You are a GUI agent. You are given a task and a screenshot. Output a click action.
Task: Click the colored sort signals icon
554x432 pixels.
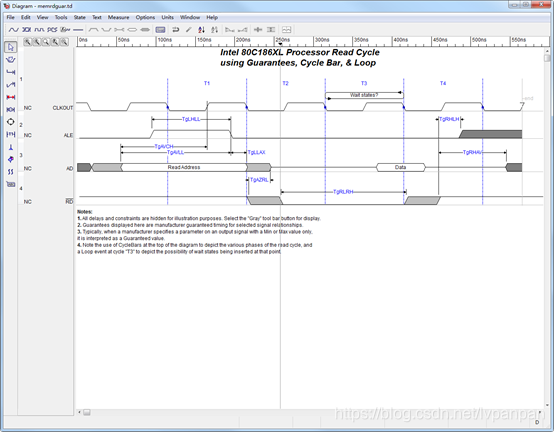201,30
